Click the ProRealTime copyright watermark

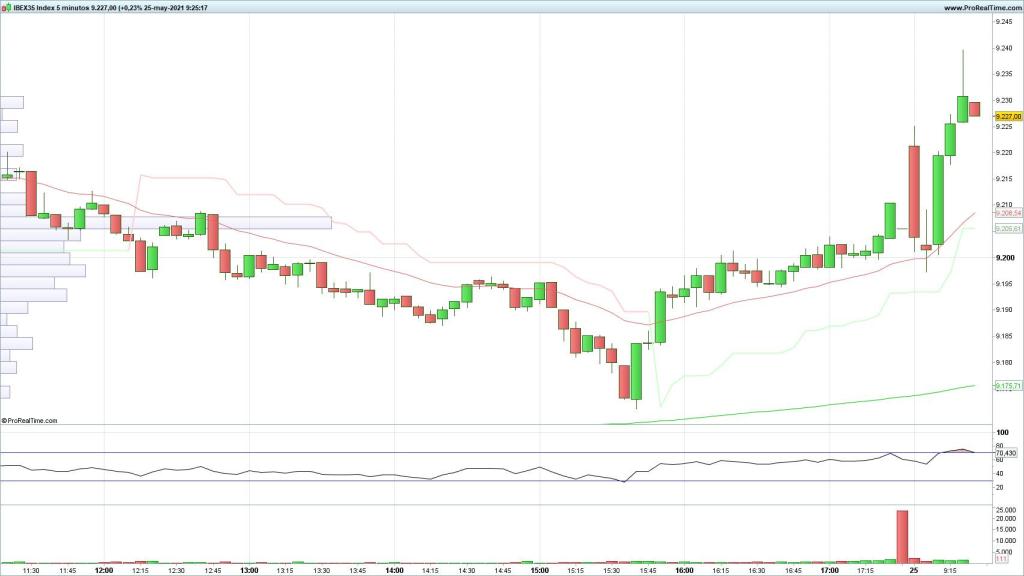[30, 421]
